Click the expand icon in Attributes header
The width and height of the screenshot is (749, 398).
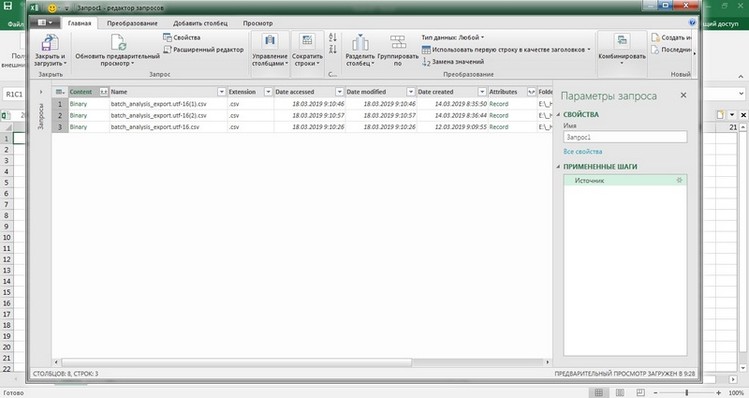point(531,92)
